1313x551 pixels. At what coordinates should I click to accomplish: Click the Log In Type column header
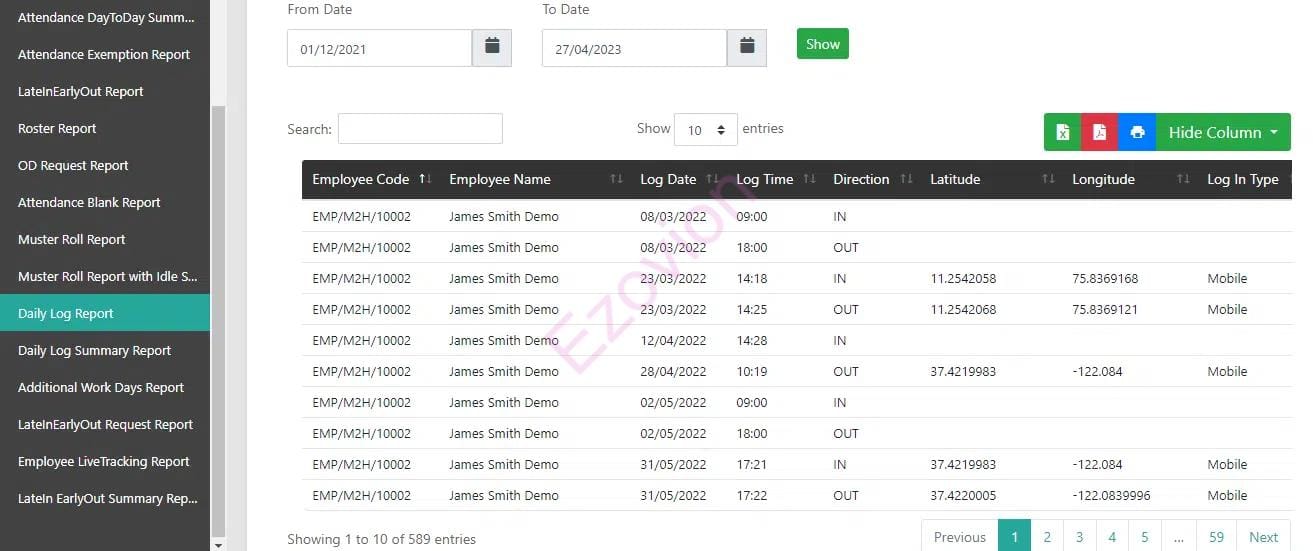click(x=1242, y=179)
